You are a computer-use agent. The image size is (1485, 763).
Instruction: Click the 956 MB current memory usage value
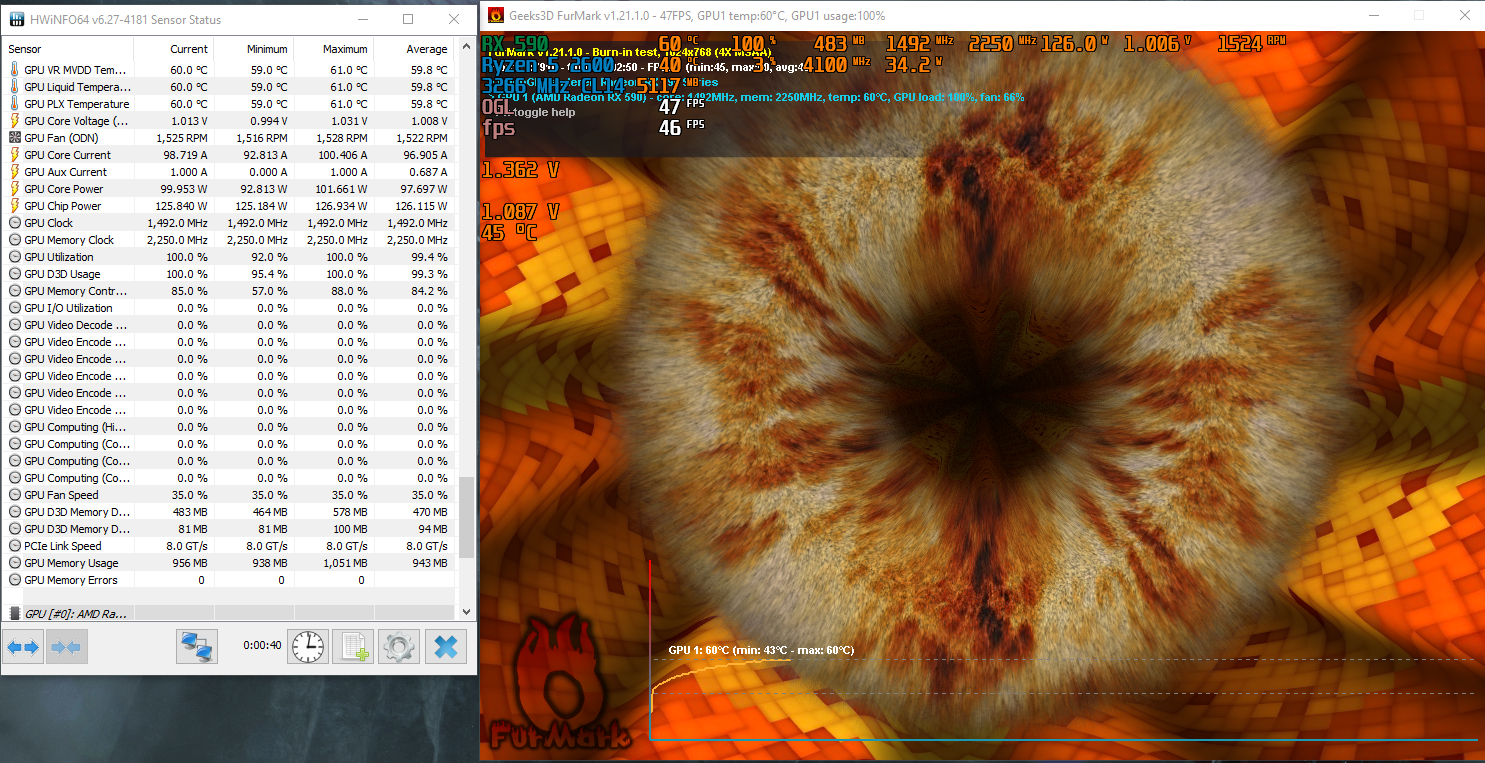189,563
